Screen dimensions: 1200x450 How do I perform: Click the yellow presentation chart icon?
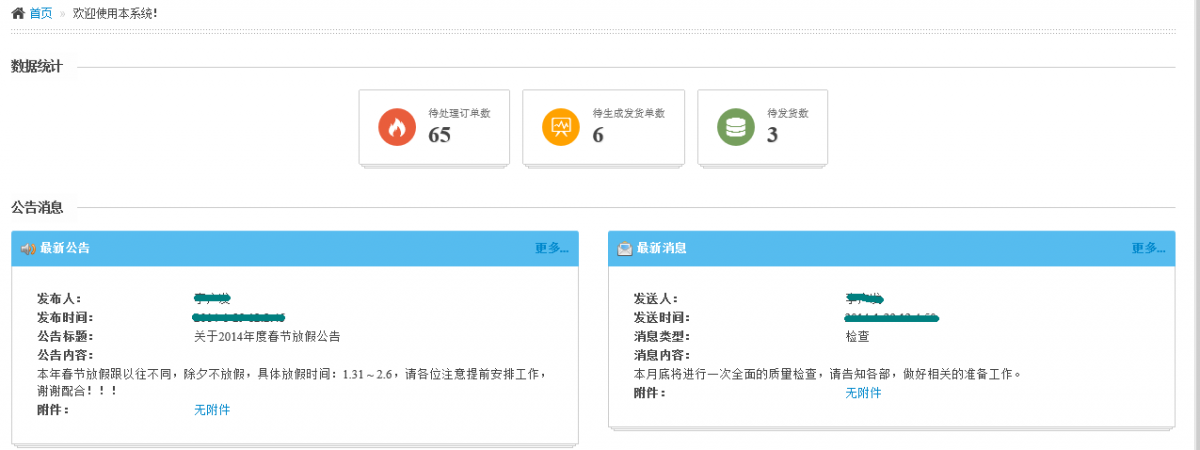pos(561,127)
